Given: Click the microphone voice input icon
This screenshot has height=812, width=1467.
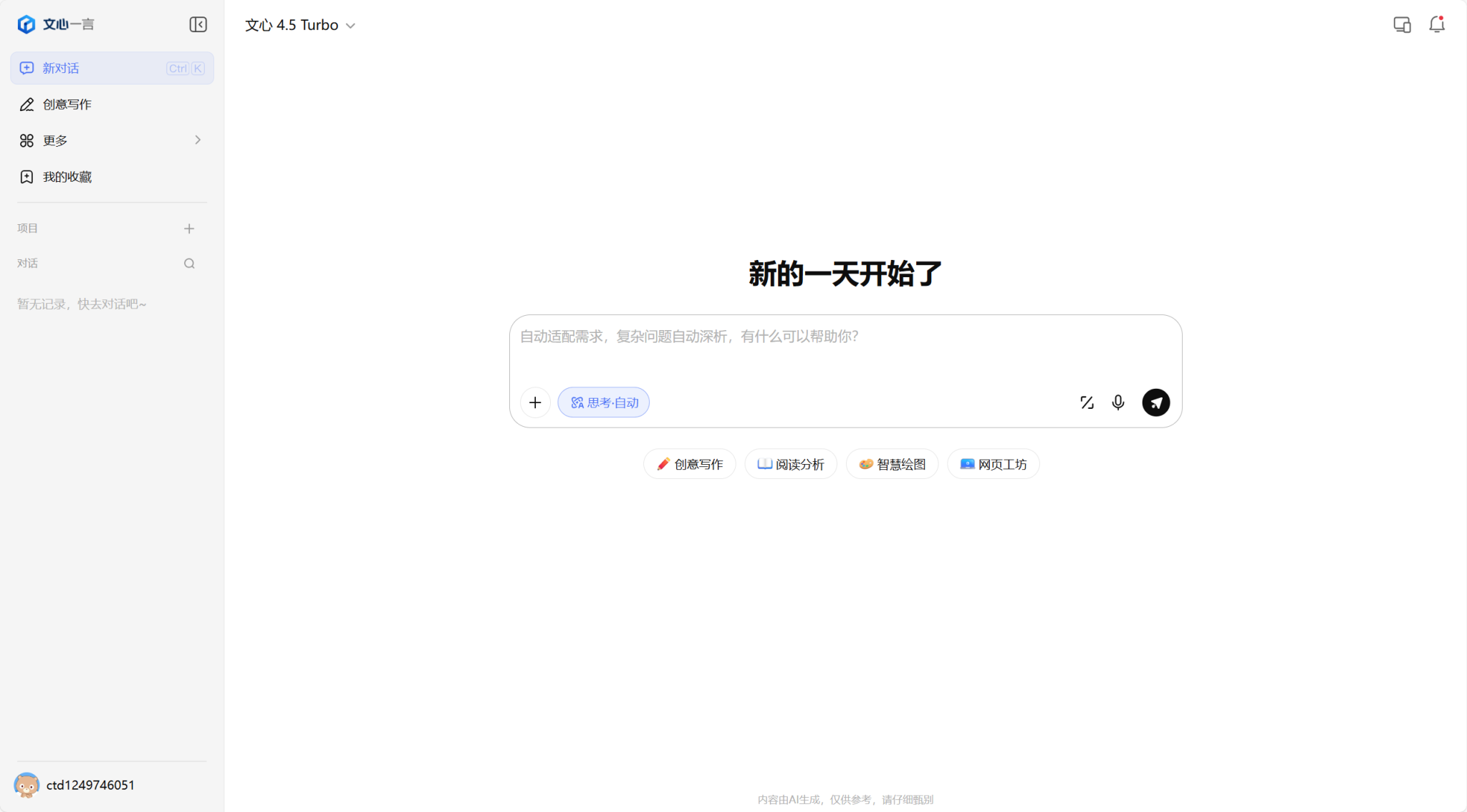Looking at the screenshot, I should [1117, 402].
